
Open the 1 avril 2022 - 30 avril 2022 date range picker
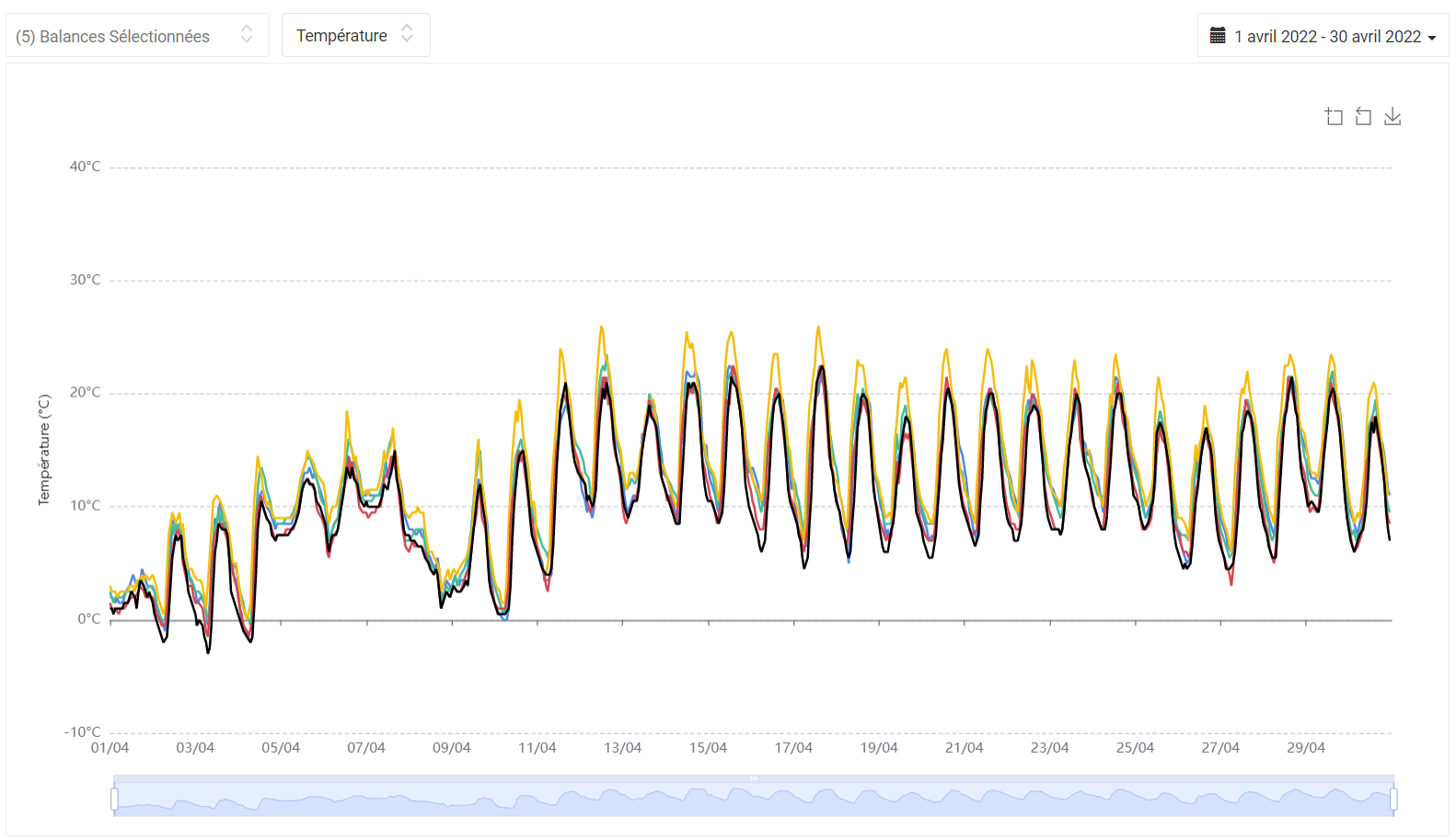pyautogui.click(x=1323, y=36)
